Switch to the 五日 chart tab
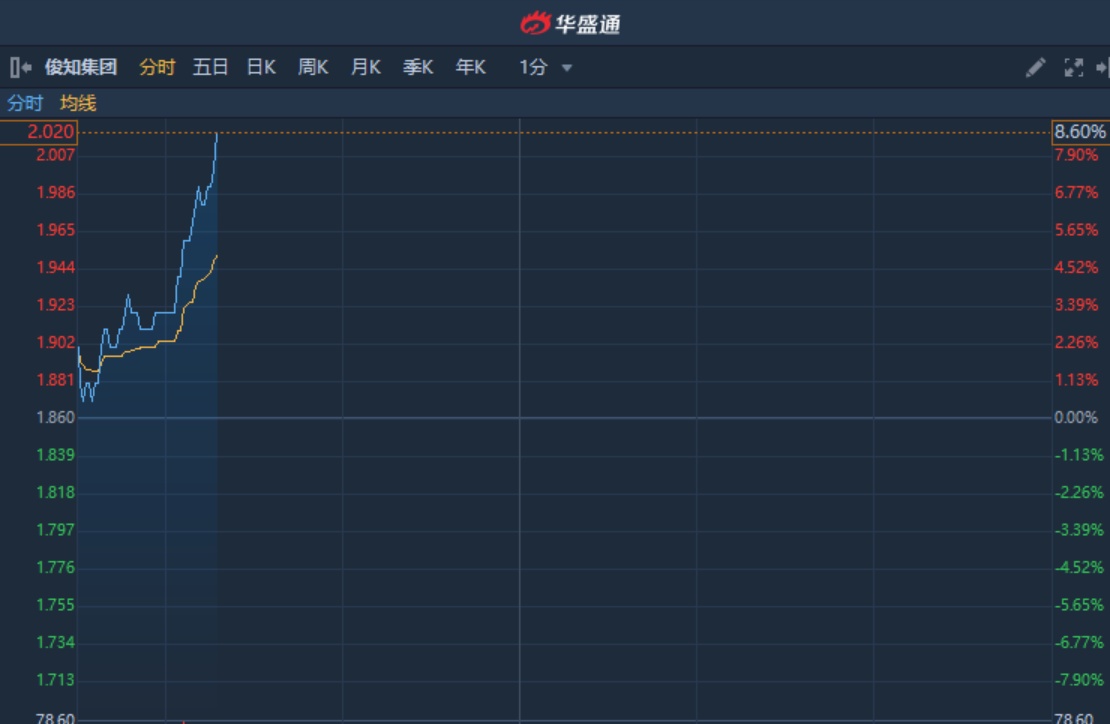Image resolution: width=1110 pixels, height=724 pixels. pos(210,67)
